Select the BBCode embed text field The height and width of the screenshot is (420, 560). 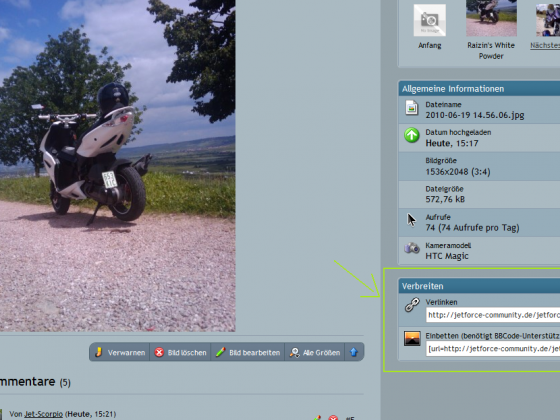(493, 349)
